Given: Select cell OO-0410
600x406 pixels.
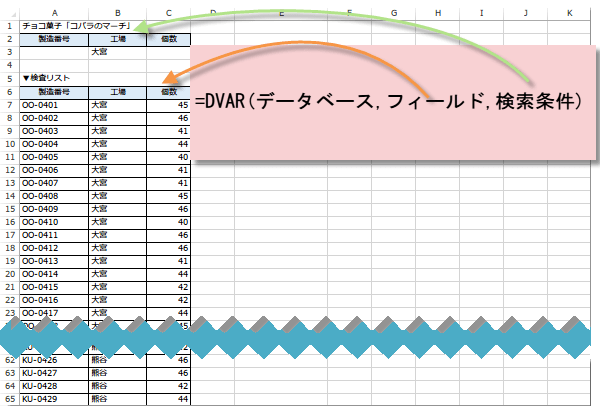Looking at the screenshot, I should point(54,222).
